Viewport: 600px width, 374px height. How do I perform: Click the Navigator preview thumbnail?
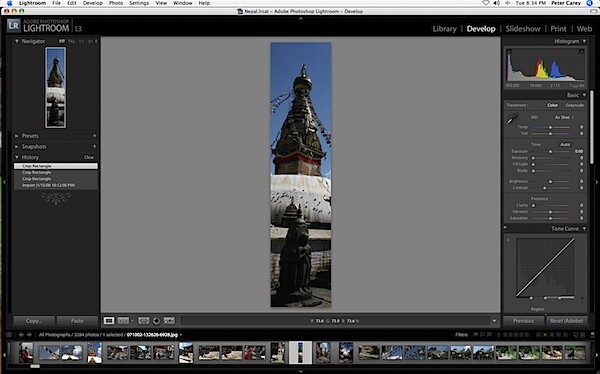(55, 87)
